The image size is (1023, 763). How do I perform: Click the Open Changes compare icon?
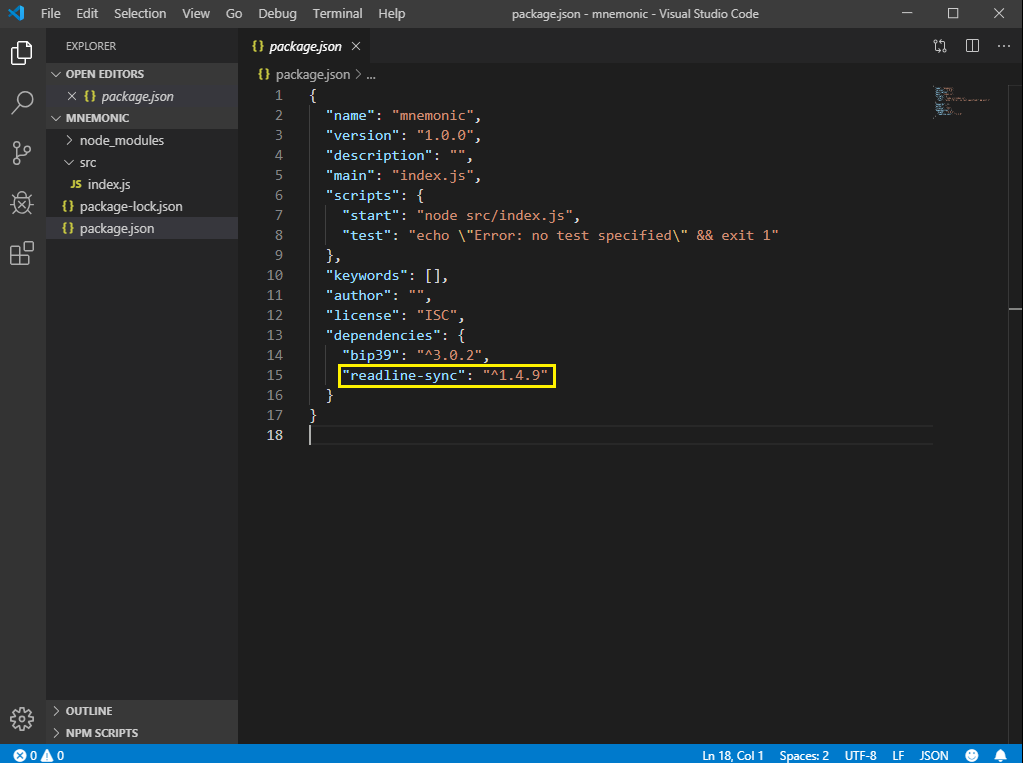[x=939, y=46]
